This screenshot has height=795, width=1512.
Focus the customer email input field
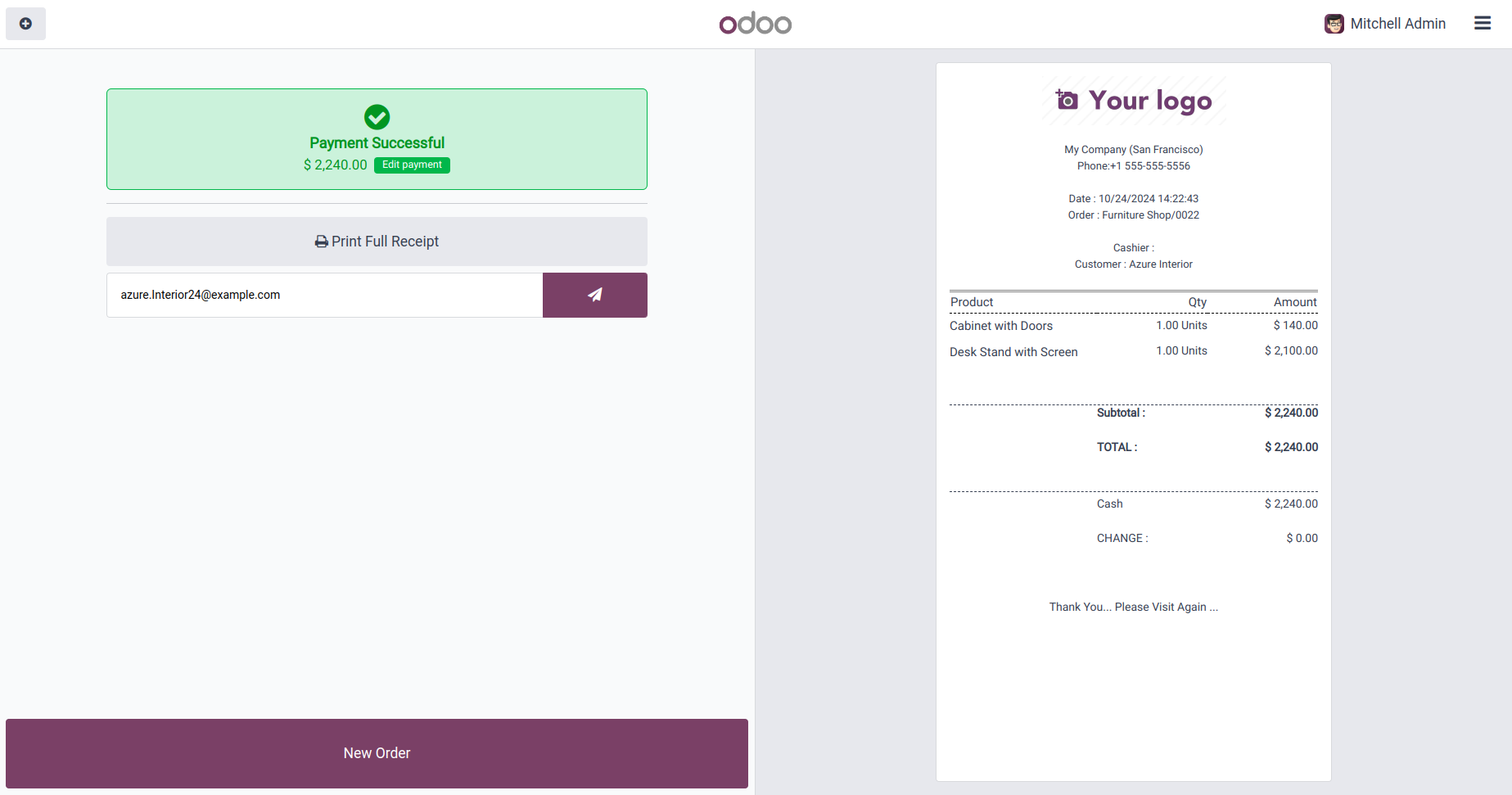324,295
